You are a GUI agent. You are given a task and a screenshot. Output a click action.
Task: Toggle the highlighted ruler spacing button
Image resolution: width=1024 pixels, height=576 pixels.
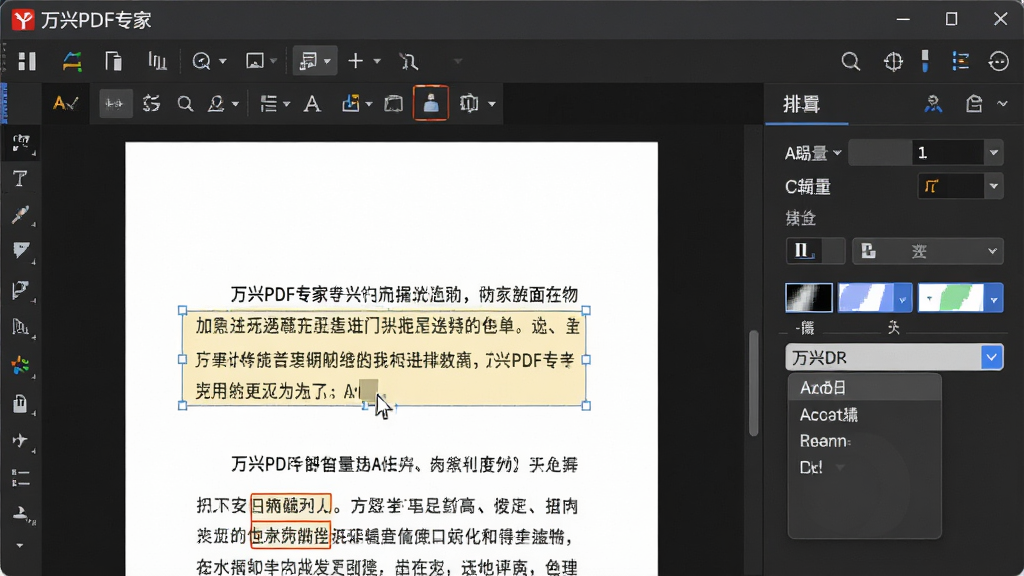[116, 103]
